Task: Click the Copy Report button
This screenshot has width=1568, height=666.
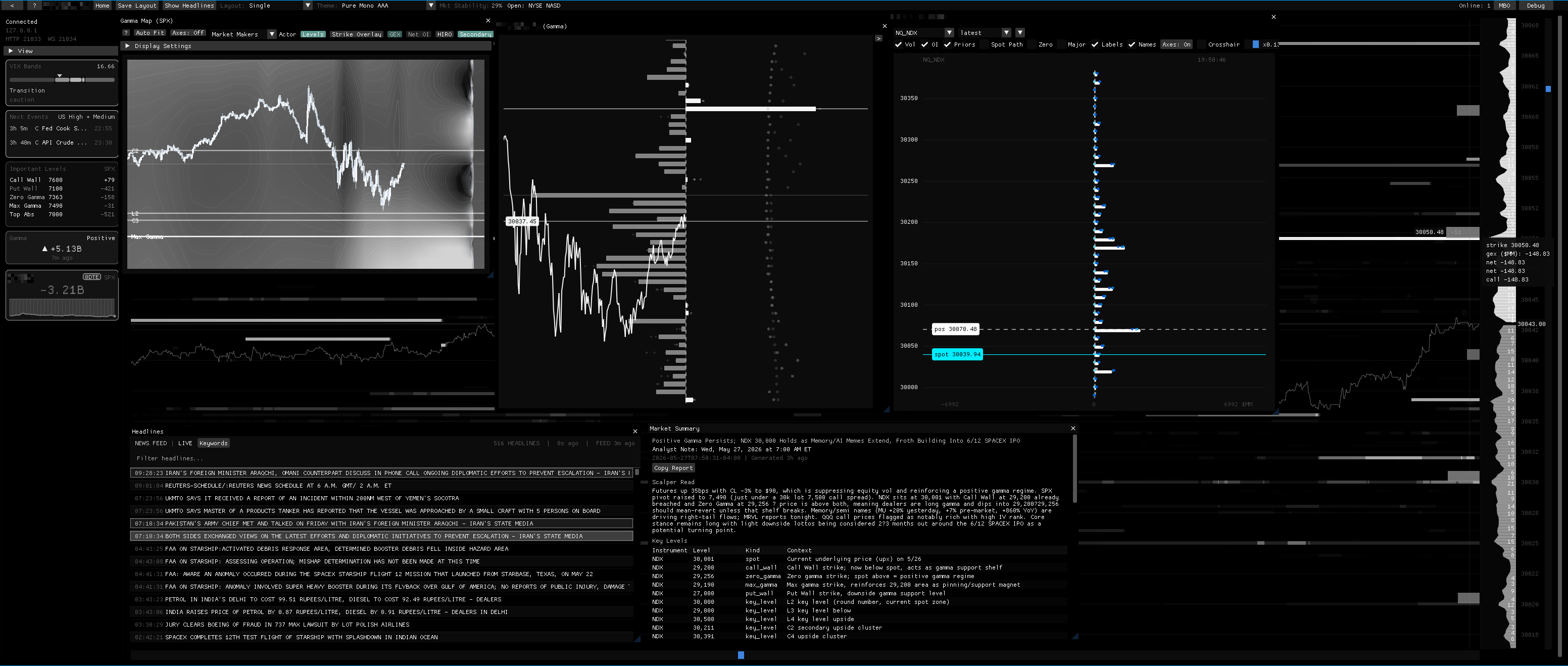Action: pyautogui.click(x=673, y=468)
